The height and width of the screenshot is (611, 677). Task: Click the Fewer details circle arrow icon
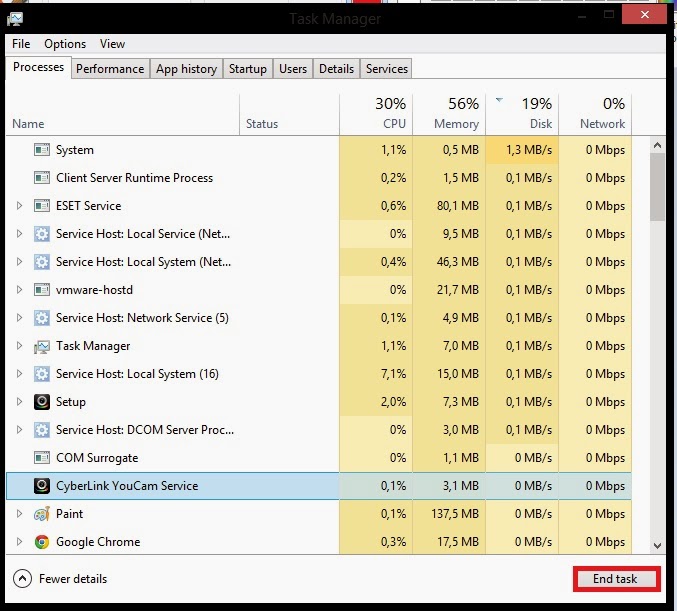point(22,579)
